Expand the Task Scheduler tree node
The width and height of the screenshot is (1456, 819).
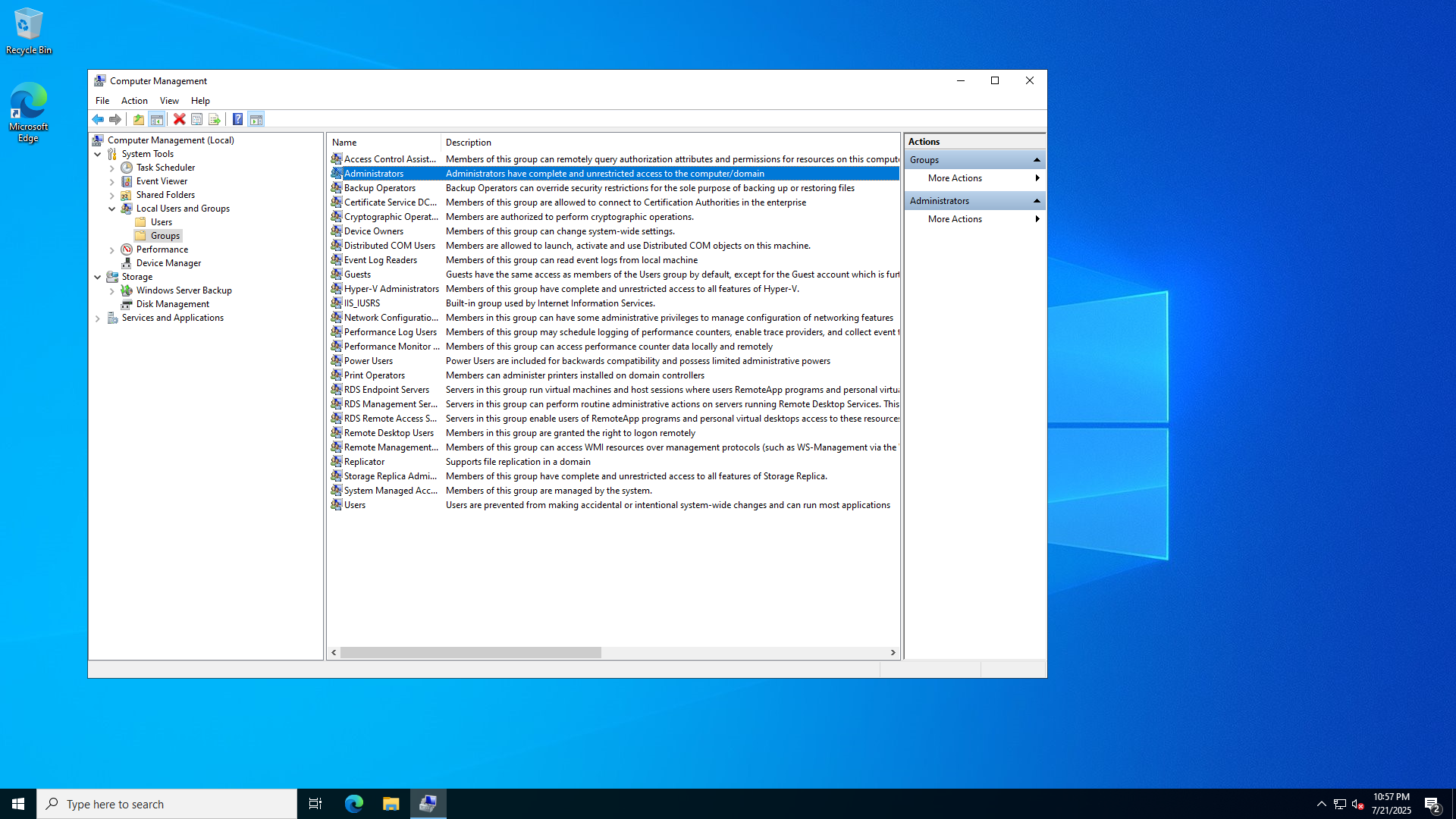coord(112,168)
